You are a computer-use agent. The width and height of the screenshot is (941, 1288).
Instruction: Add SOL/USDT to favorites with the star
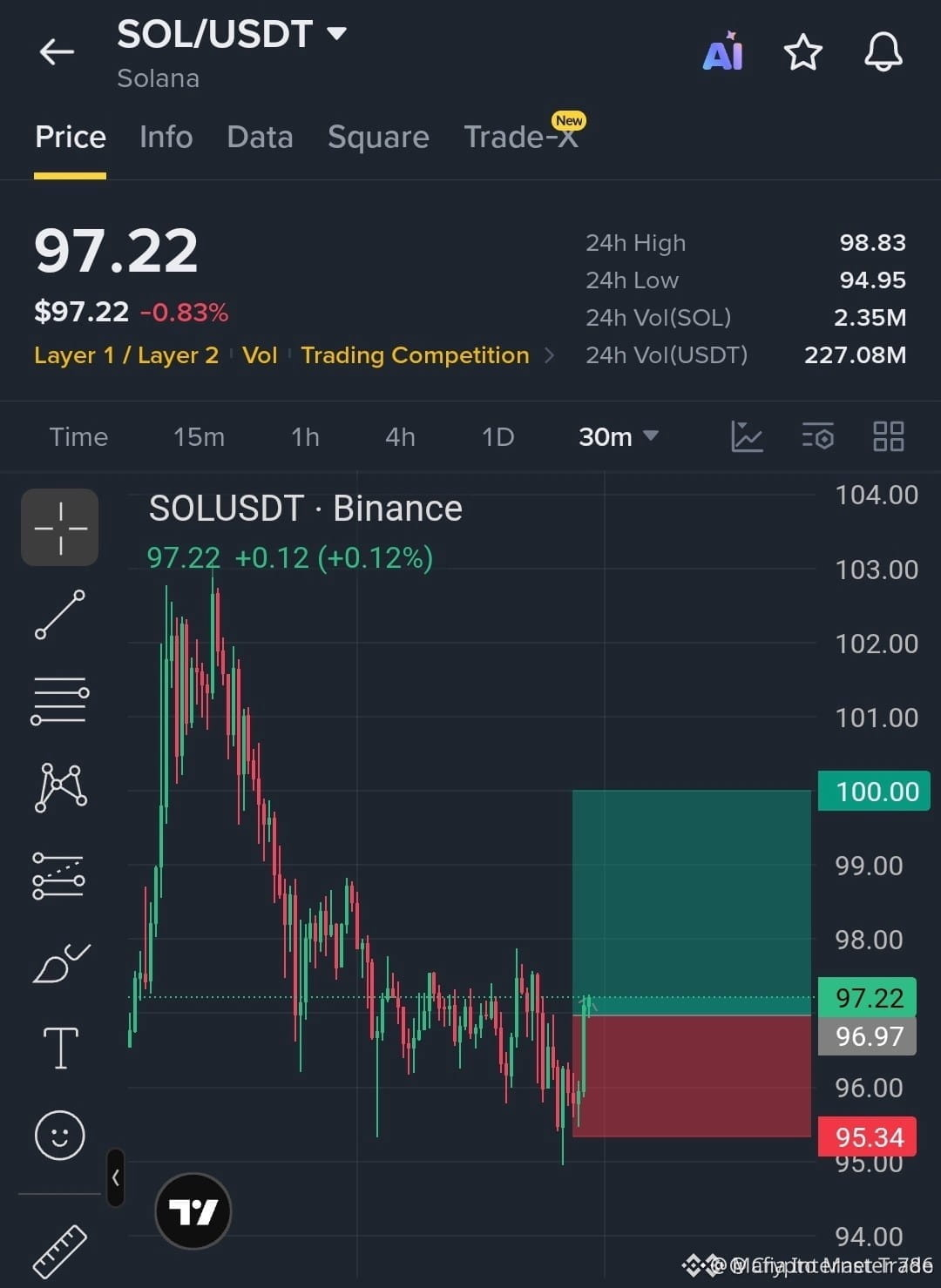tap(802, 52)
